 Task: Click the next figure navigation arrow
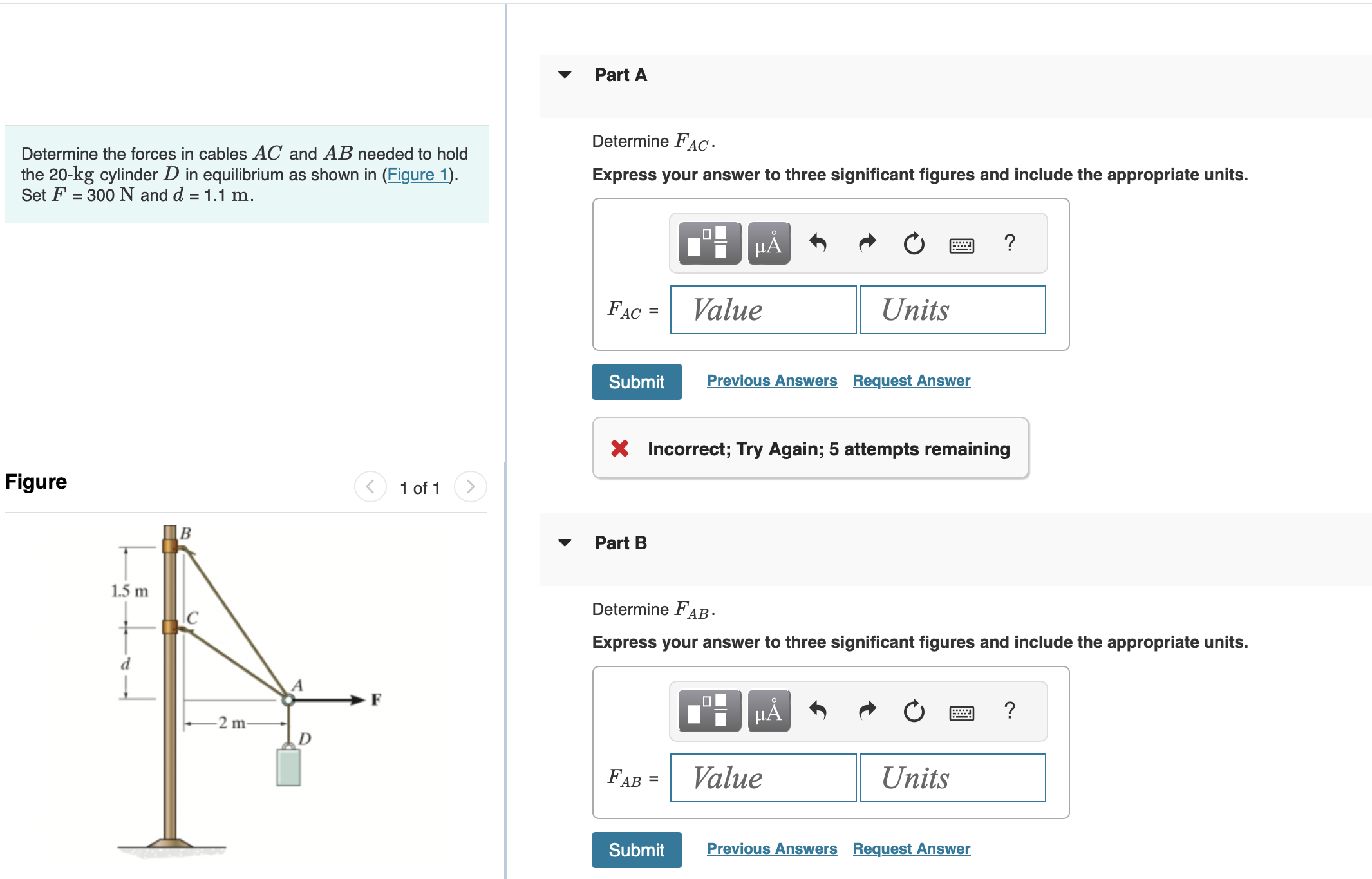pyautogui.click(x=471, y=487)
